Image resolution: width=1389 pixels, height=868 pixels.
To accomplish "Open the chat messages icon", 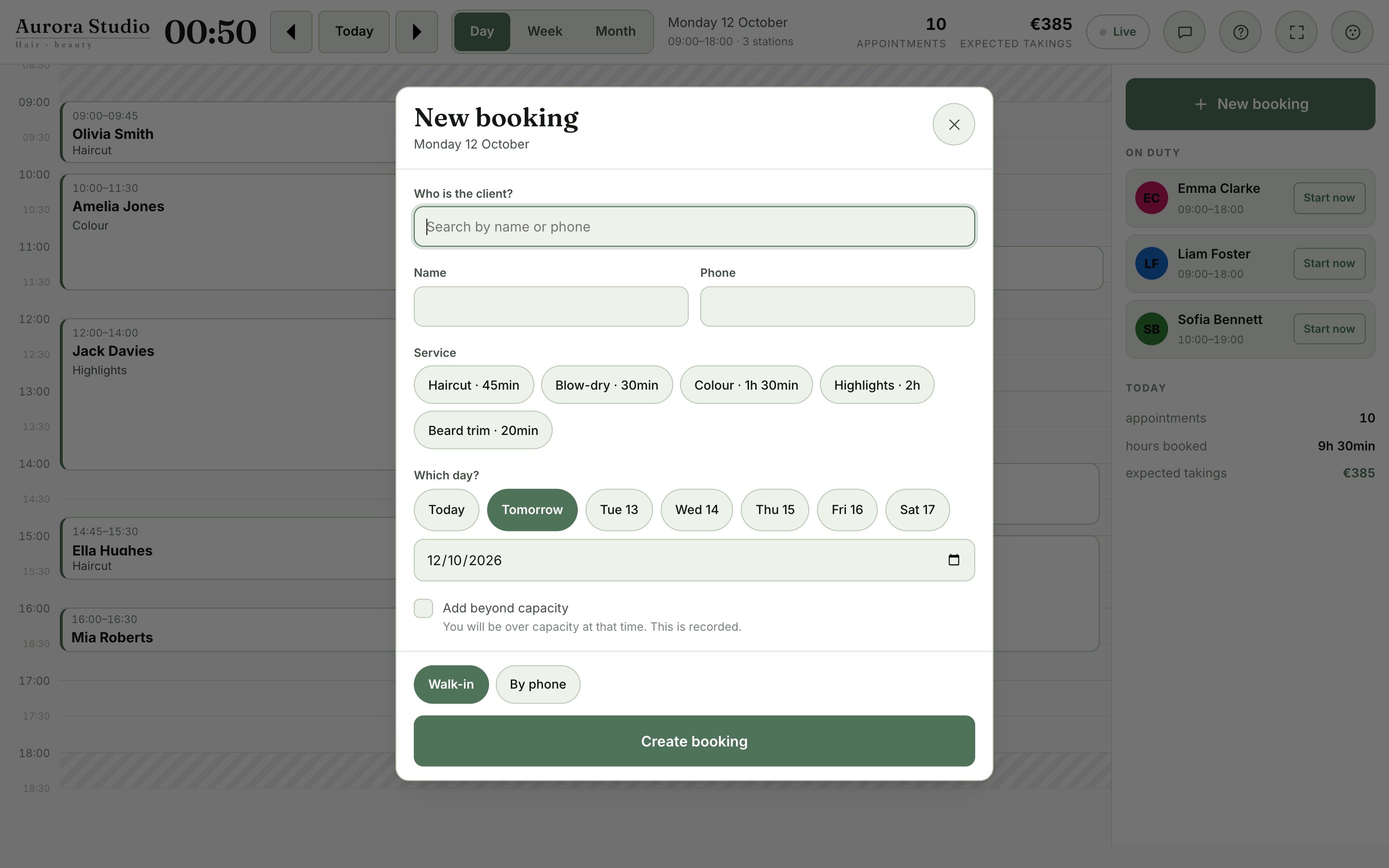I will tap(1185, 32).
